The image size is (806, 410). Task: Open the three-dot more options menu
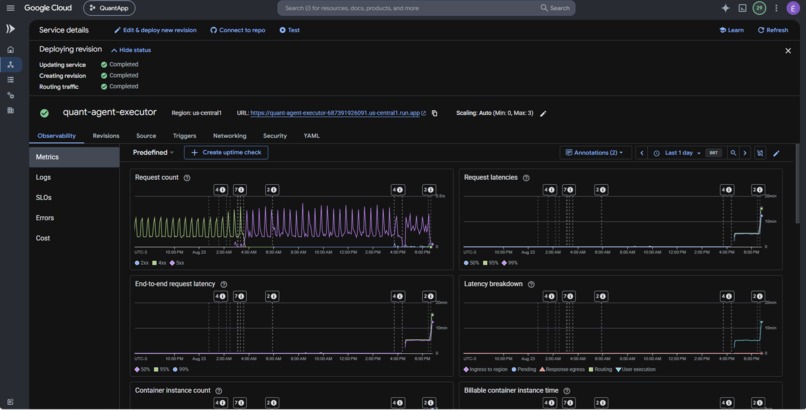point(776,8)
